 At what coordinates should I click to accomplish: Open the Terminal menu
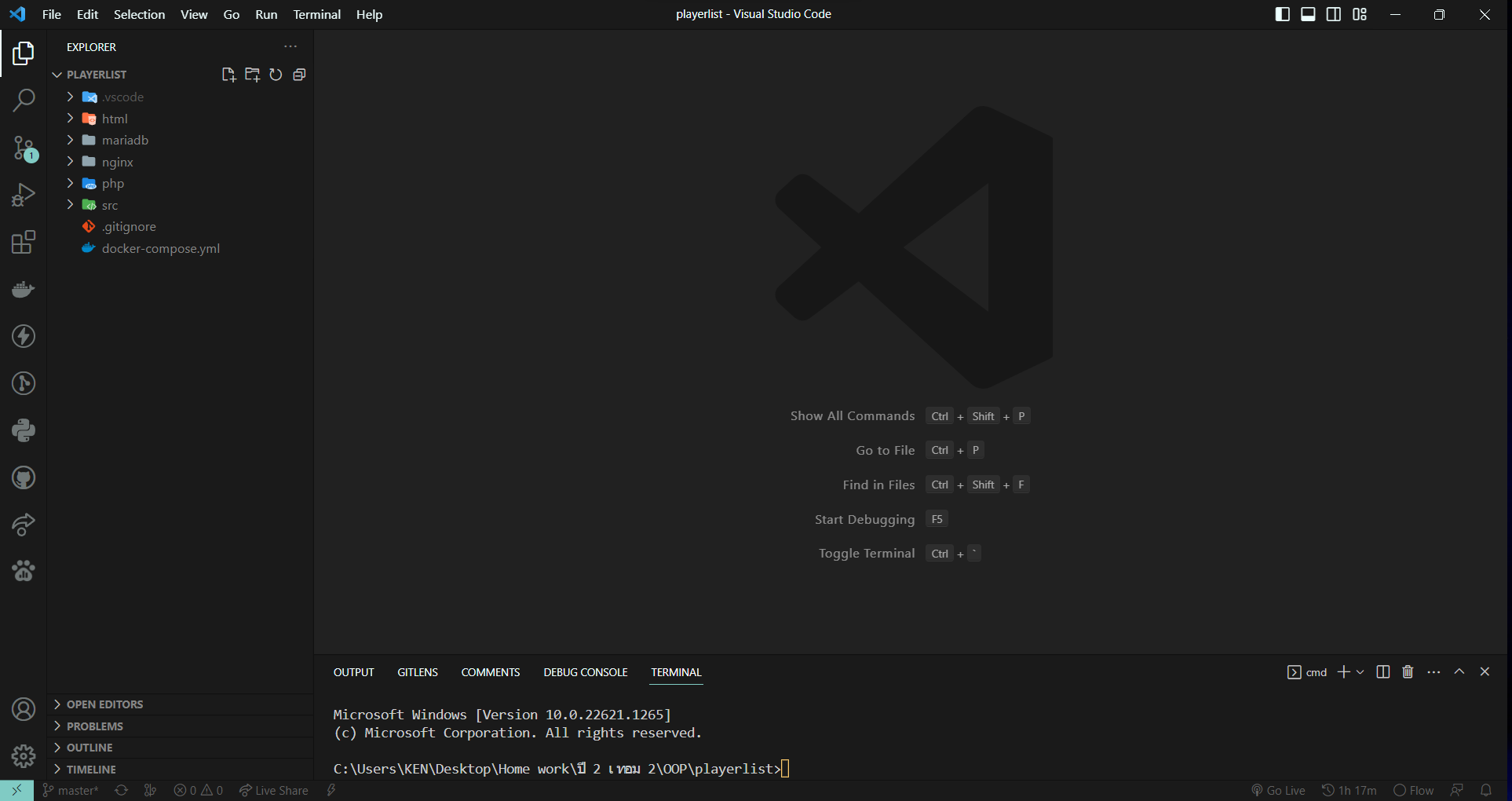tap(316, 14)
